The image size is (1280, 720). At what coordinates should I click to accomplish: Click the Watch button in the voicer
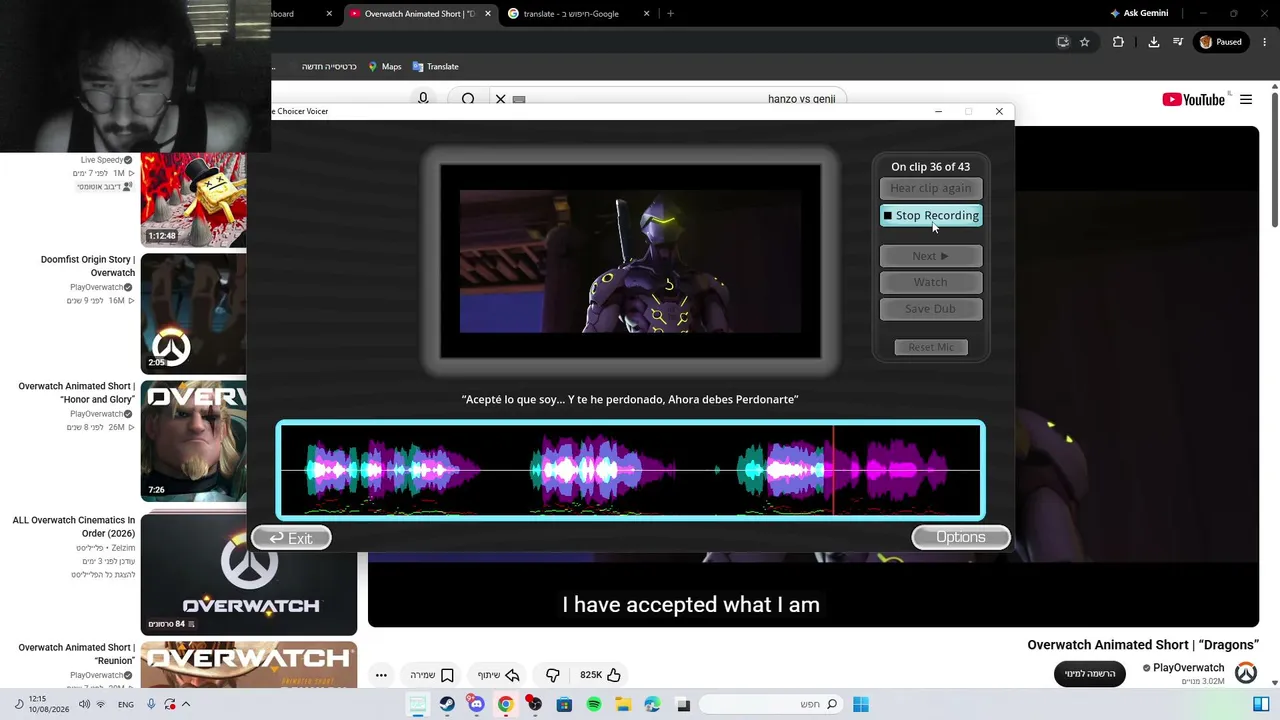(931, 282)
